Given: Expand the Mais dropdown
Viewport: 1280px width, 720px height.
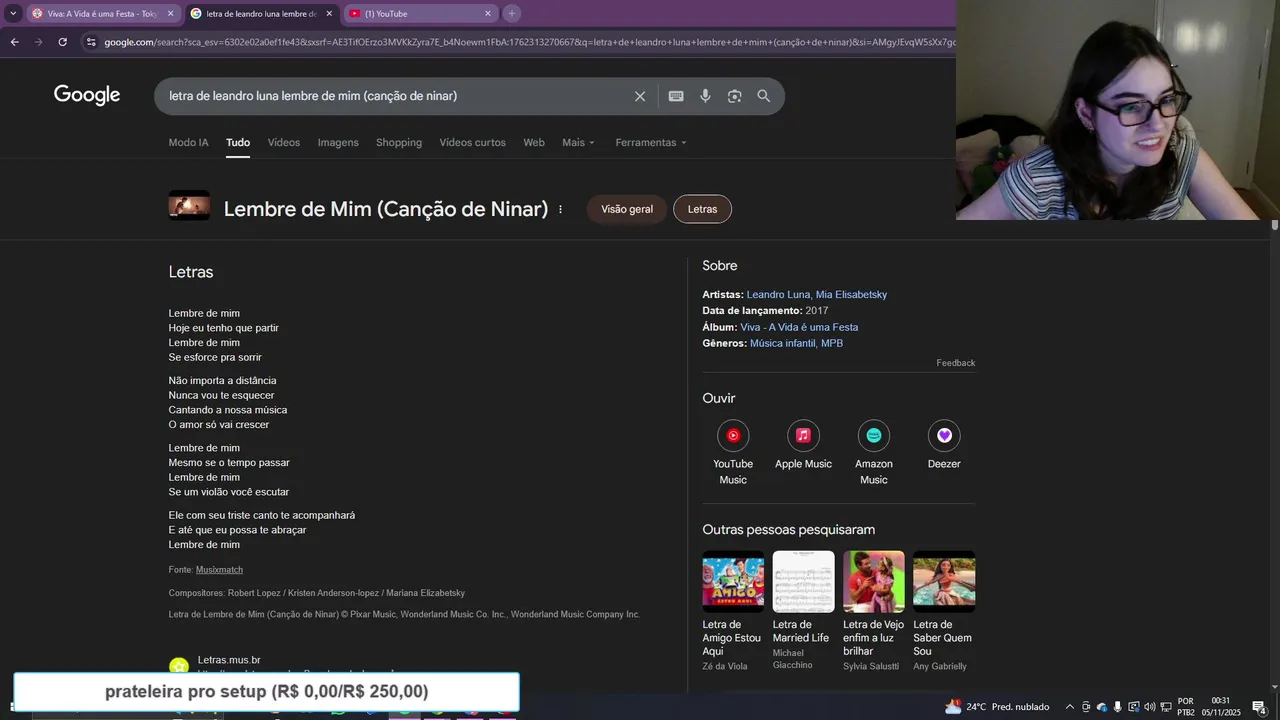Looking at the screenshot, I should tap(578, 142).
